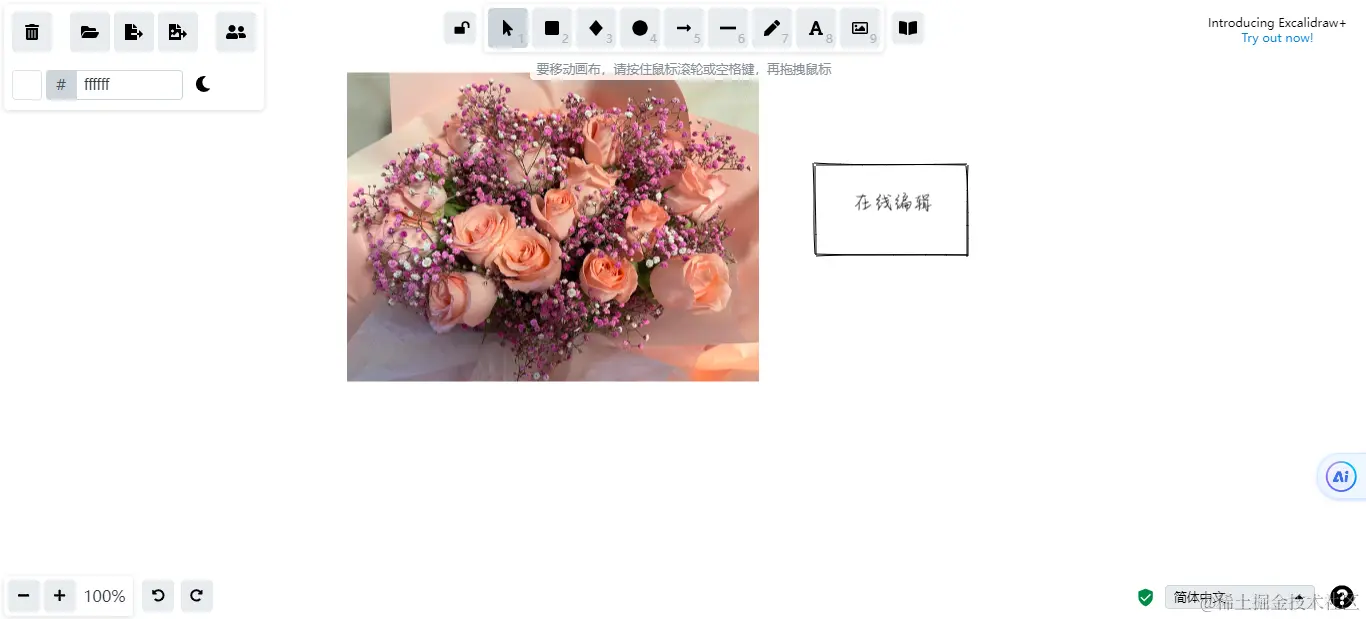The width and height of the screenshot is (1366, 619).
Task: Redo the last action
Action: point(197,596)
